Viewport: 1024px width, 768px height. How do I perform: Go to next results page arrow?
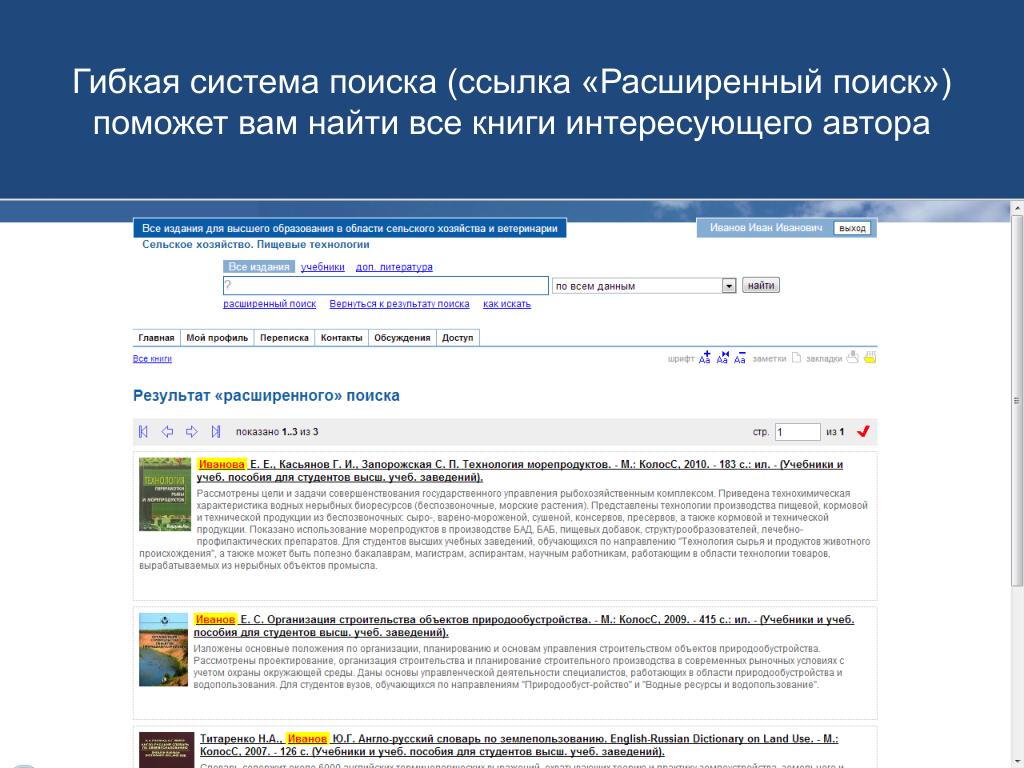tap(191, 432)
